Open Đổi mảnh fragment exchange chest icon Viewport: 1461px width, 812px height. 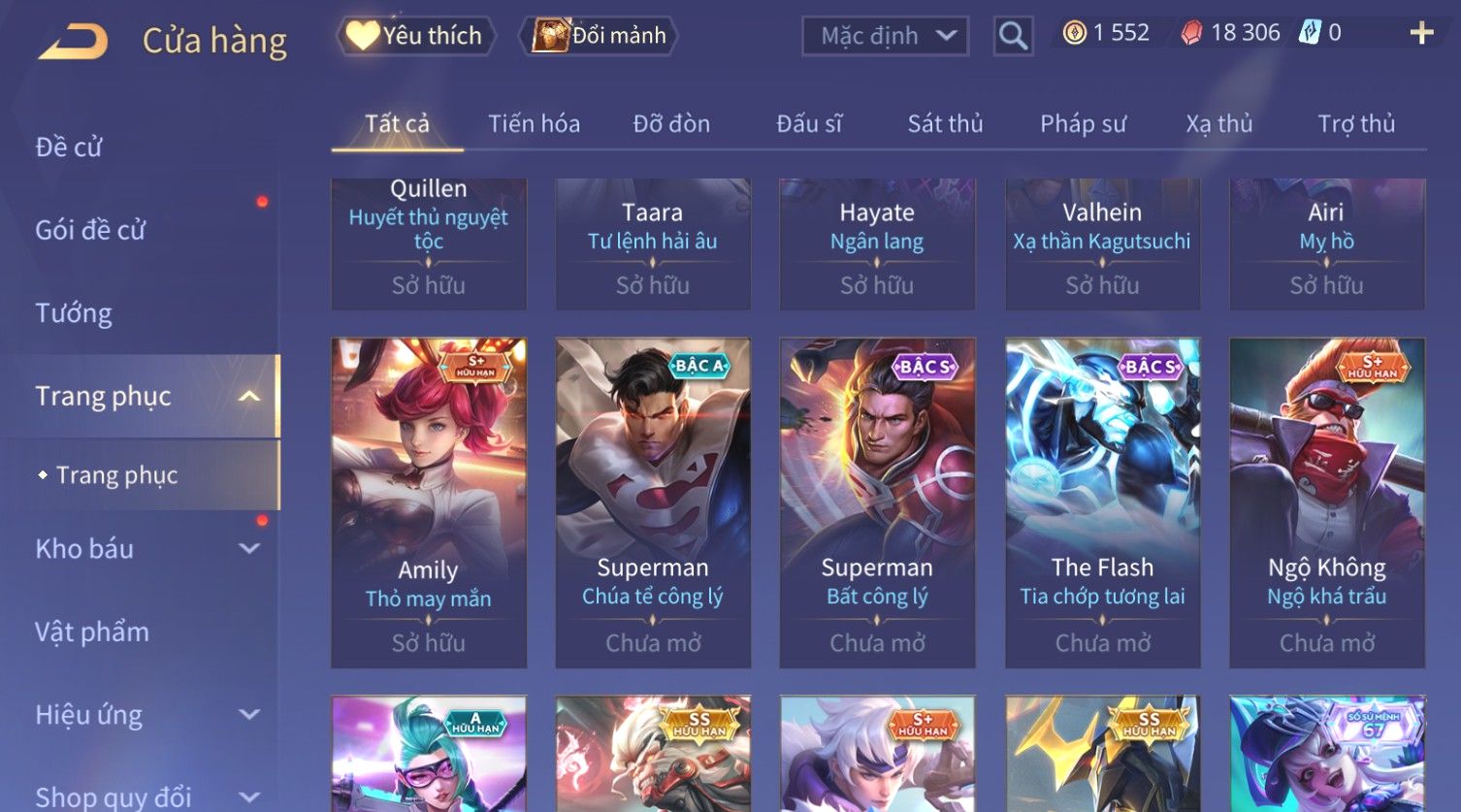[598, 36]
